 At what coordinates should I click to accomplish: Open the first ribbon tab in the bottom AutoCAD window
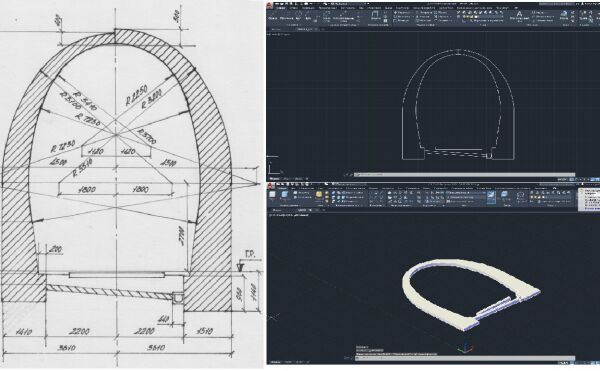pyautogui.click(x=282, y=189)
